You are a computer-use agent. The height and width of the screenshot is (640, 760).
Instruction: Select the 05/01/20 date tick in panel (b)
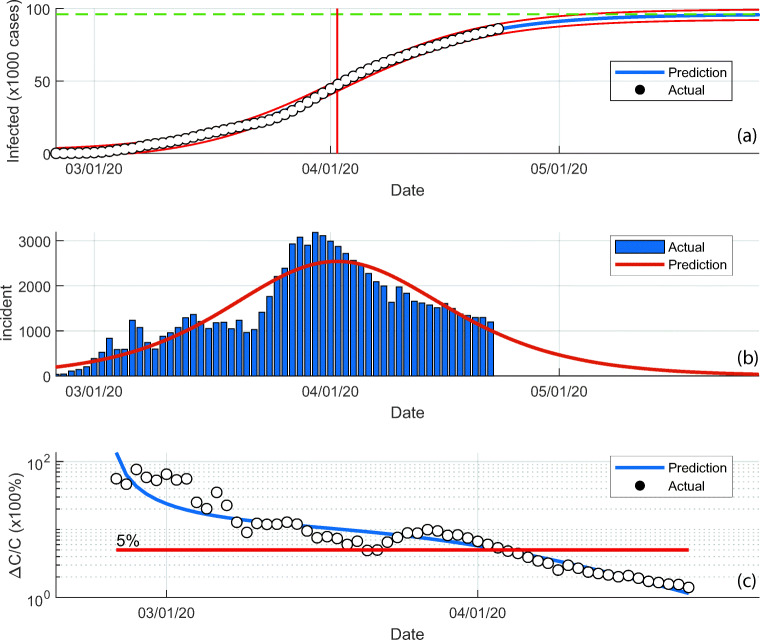tap(560, 390)
